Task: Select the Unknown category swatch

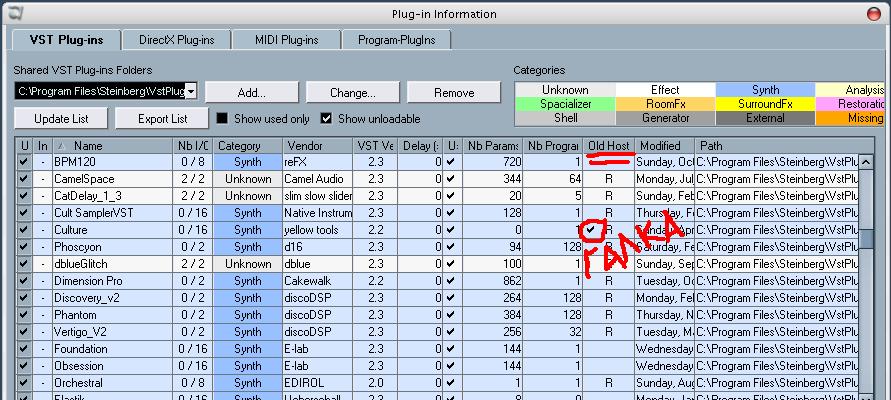Action: coord(565,90)
